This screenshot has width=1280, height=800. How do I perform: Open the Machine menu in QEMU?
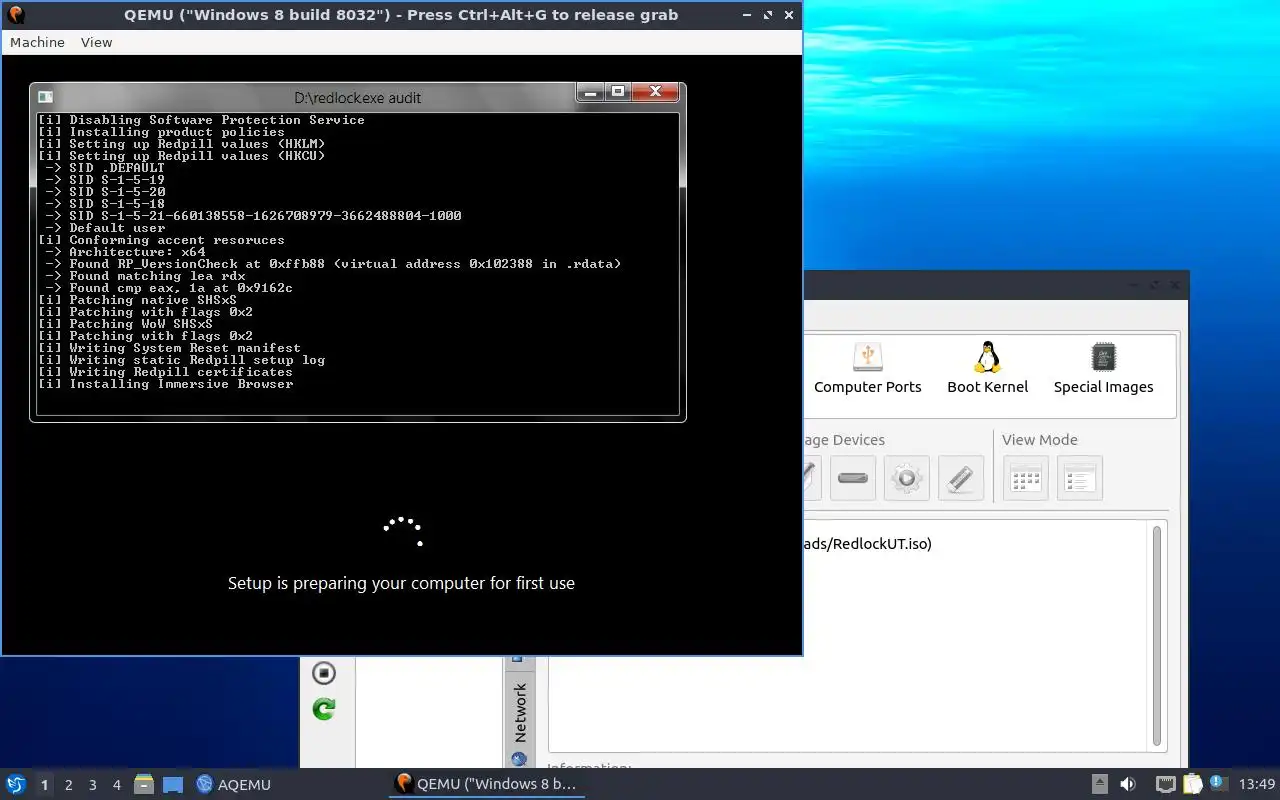pyautogui.click(x=37, y=42)
